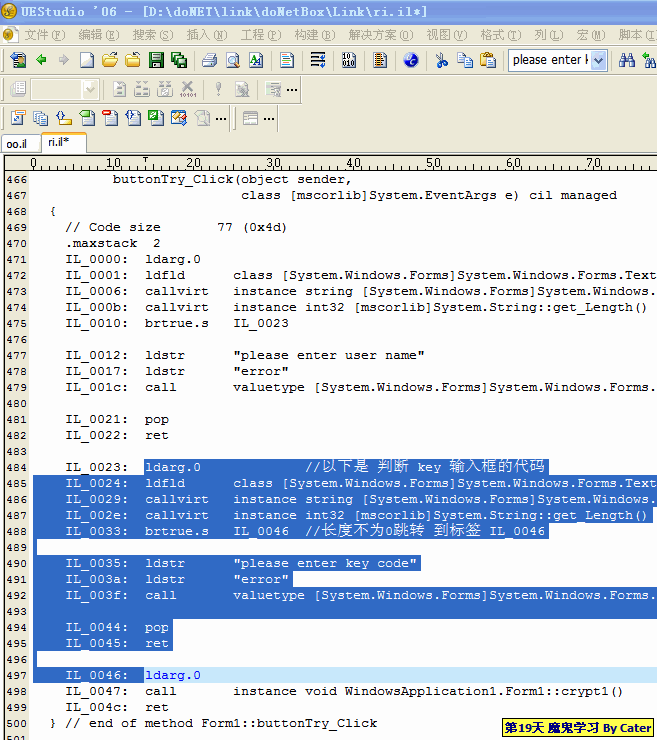The image size is (657, 740).
Task: Click the second yellow folder icon
Action: [x=133, y=60]
